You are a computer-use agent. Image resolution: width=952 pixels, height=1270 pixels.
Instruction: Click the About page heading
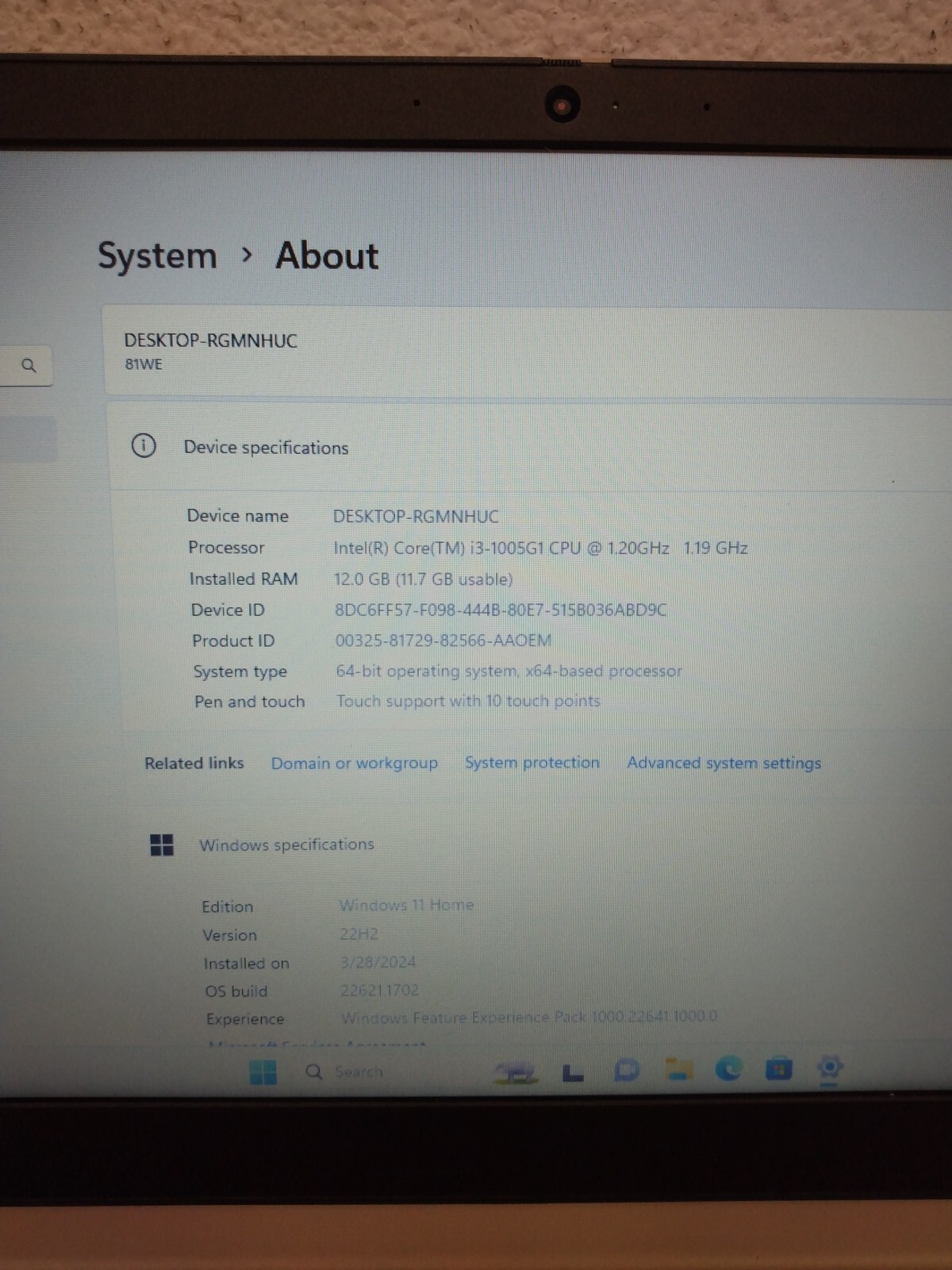tap(327, 256)
